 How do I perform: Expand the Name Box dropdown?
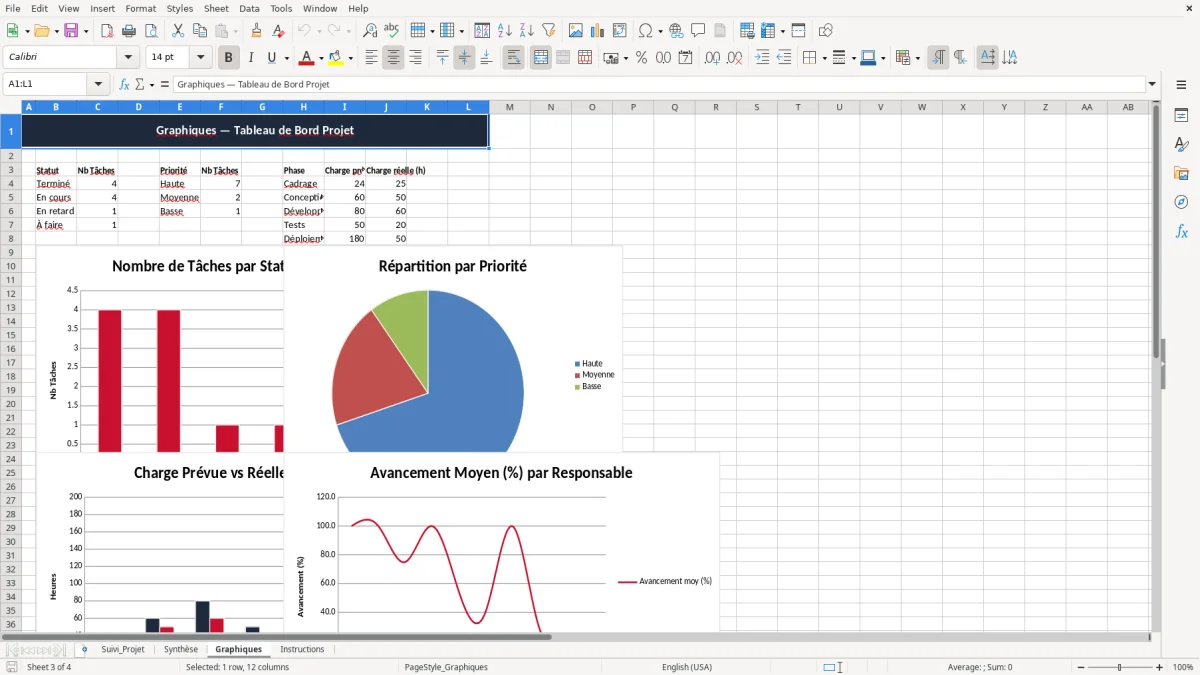click(x=98, y=85)
